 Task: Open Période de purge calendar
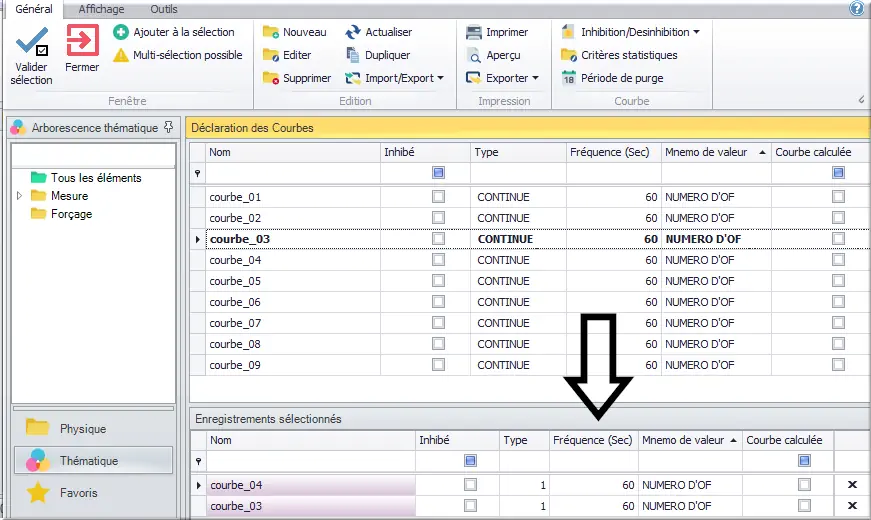click(x=612, y=78)
